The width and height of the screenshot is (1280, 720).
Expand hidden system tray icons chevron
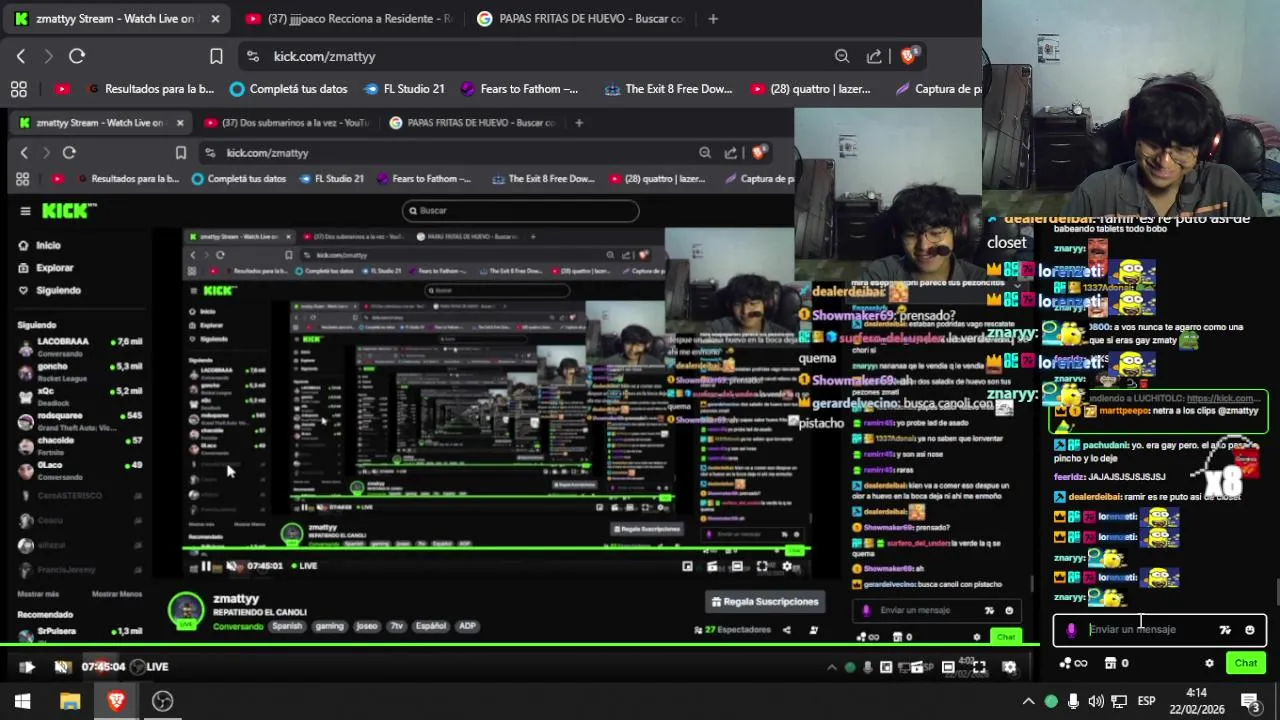click(x=1028, y=701)
